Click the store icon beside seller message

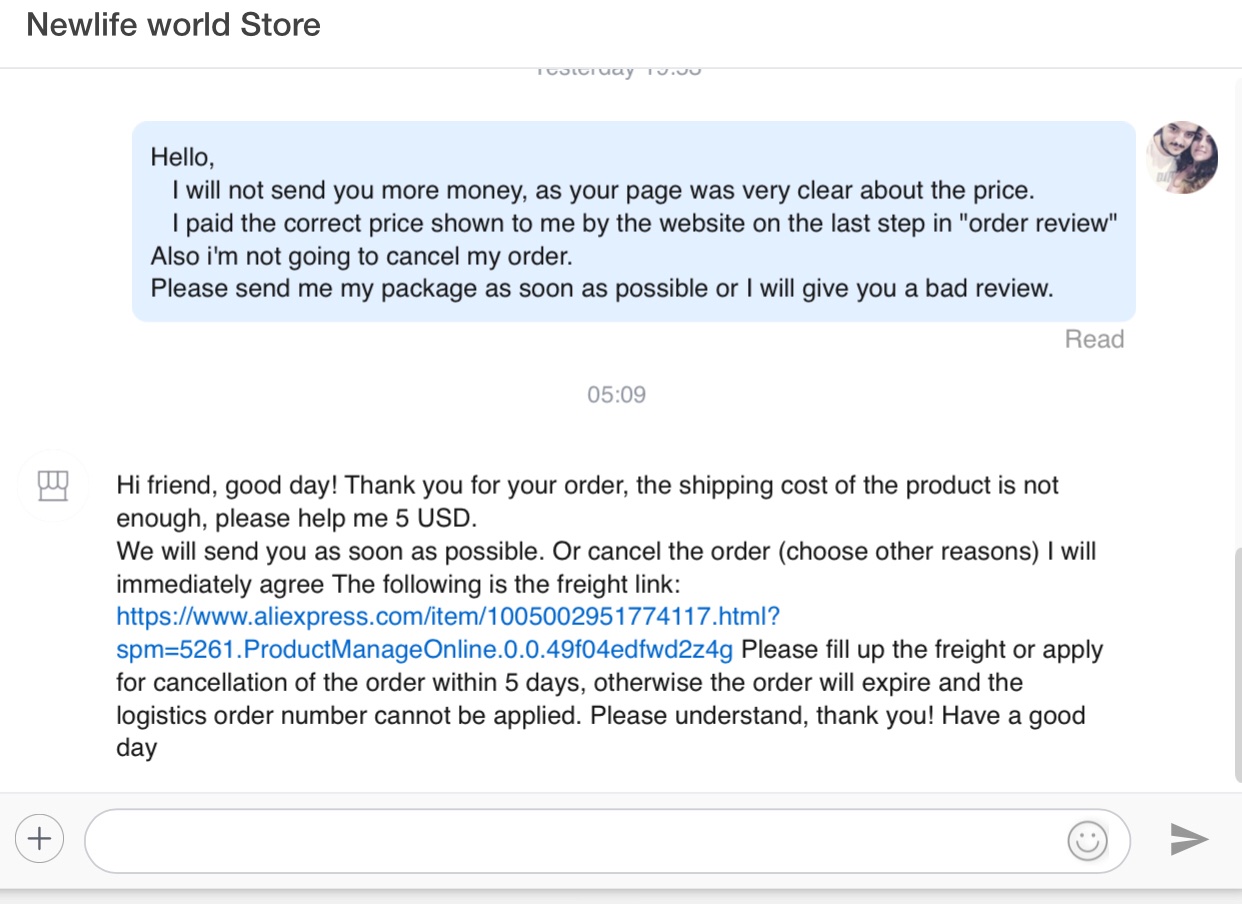52,486
